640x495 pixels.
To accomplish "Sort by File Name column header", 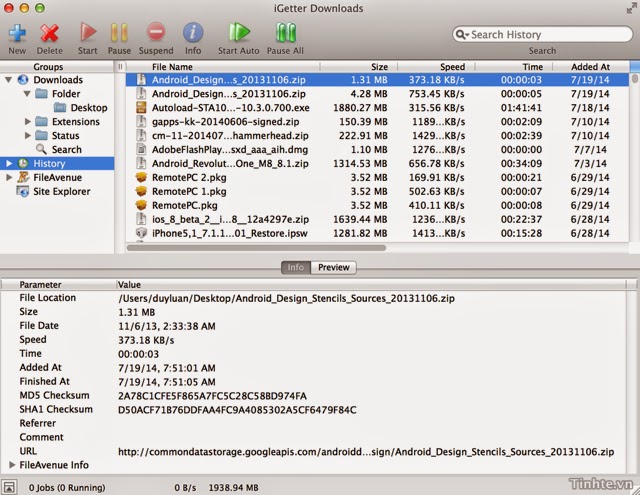I will point(223,67).
